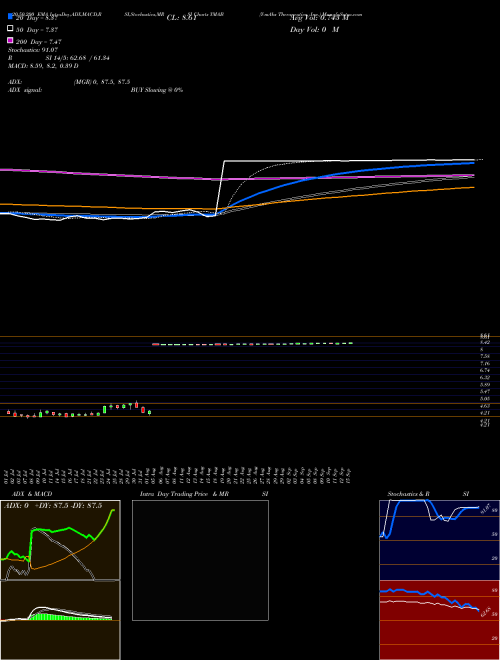The height and width of the screenshot is (660, 500).
Task: Click the 'BUY Slowing @ 0%' signal text
Action: (x=157, y=90)
